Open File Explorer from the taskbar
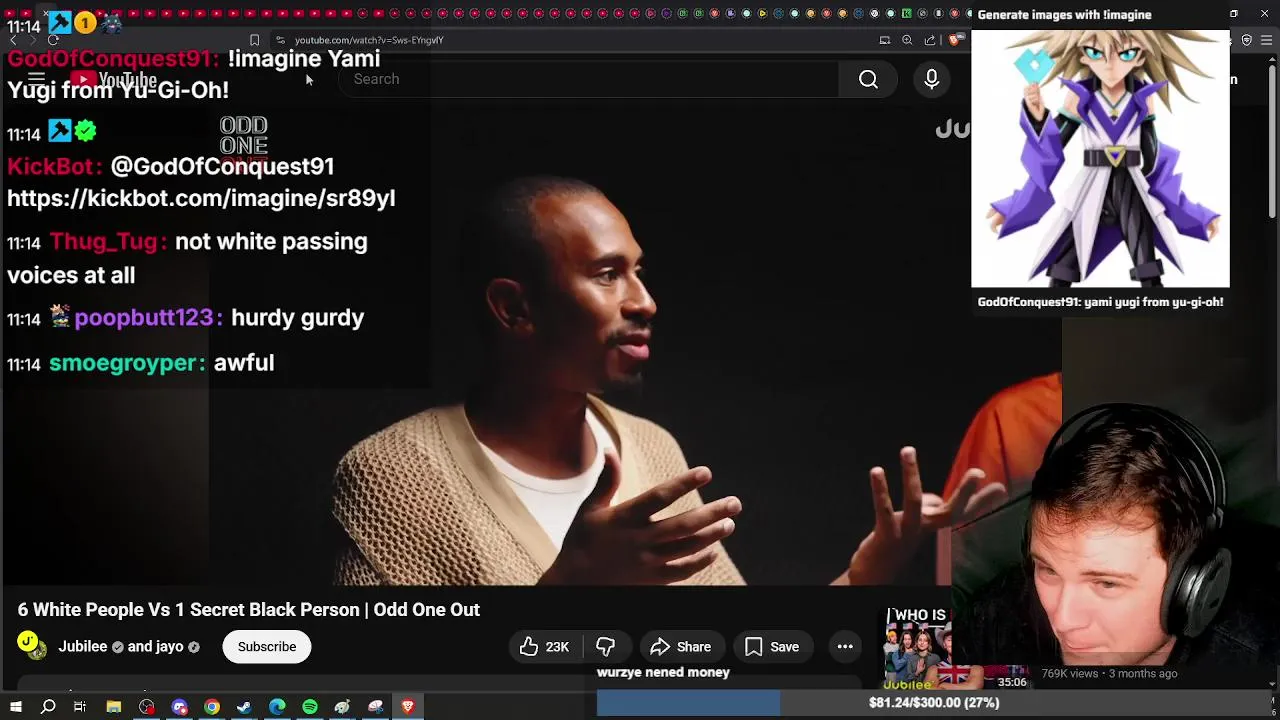 114,707
